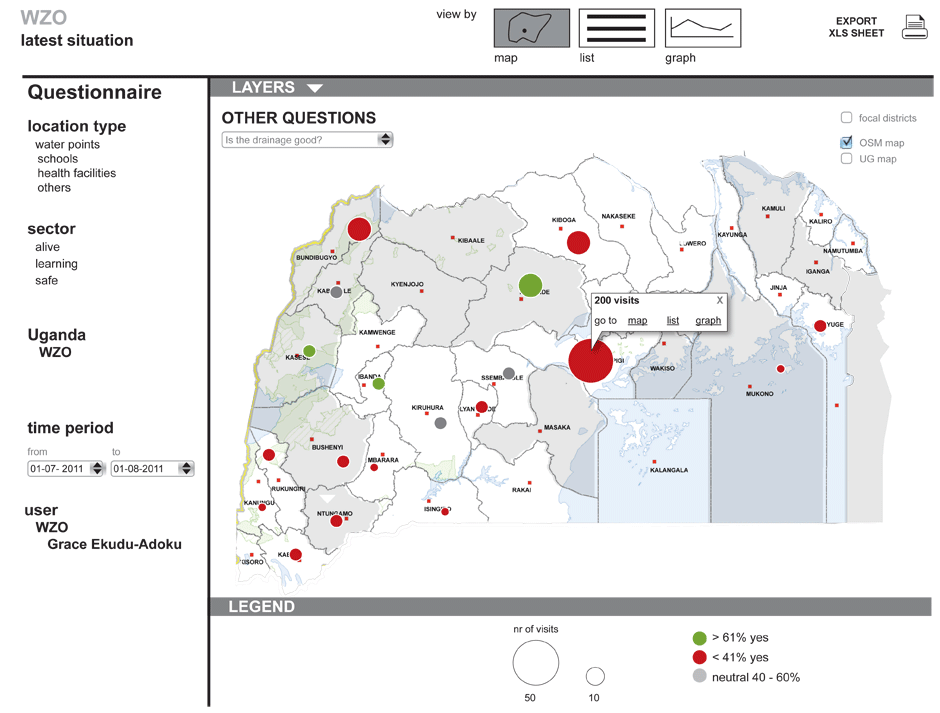This screenshot has height=713, width=940.
Task: Click the to date field 01-08-2011
Action: coord(152,468)
